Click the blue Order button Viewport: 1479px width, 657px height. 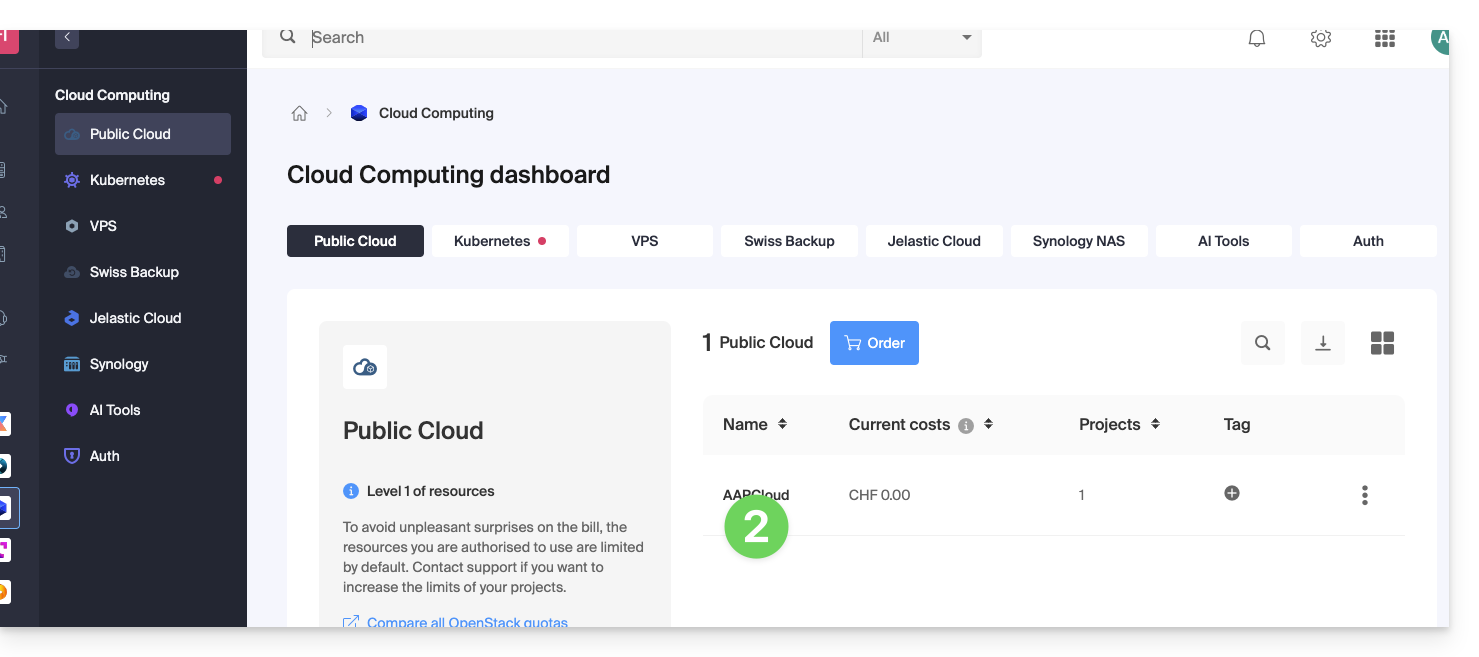(x=874, y=343)
